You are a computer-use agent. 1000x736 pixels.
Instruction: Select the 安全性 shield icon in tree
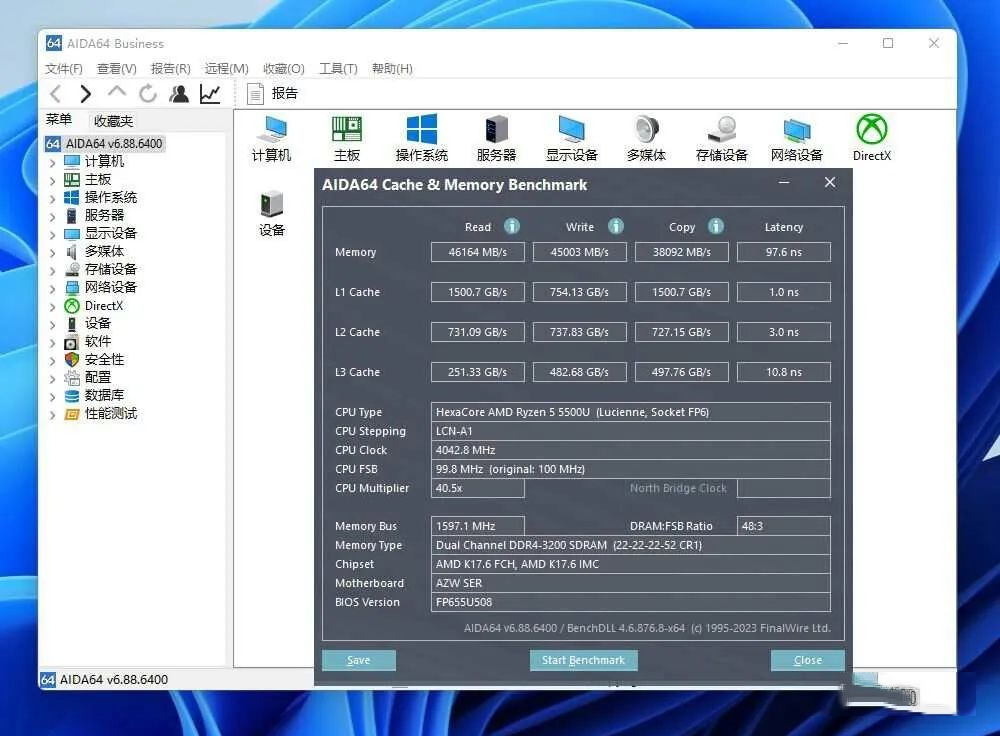[x=72, y=360]
